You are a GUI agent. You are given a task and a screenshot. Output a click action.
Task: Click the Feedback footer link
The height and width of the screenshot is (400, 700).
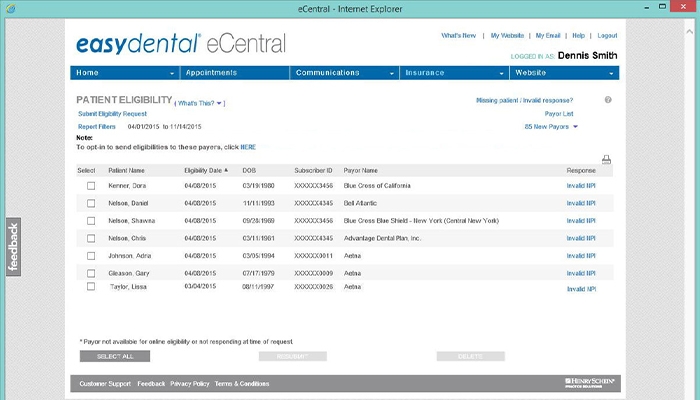click(151, 383)
